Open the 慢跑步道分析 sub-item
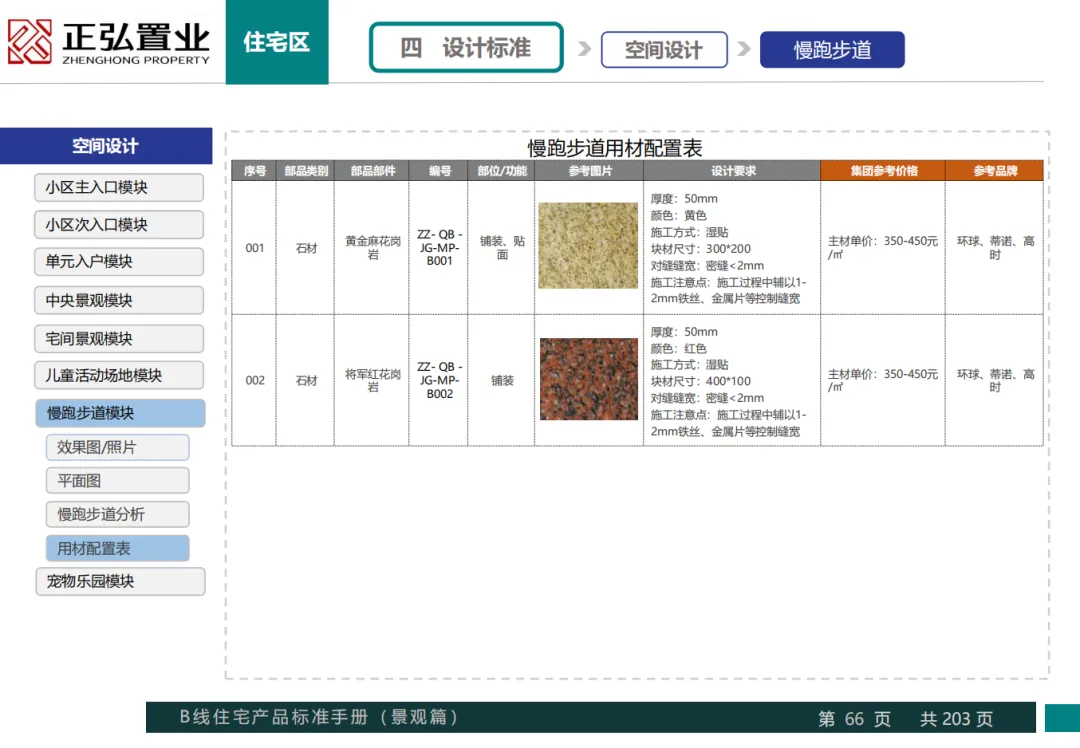The image size is (1080, 748). click(118, 515)
